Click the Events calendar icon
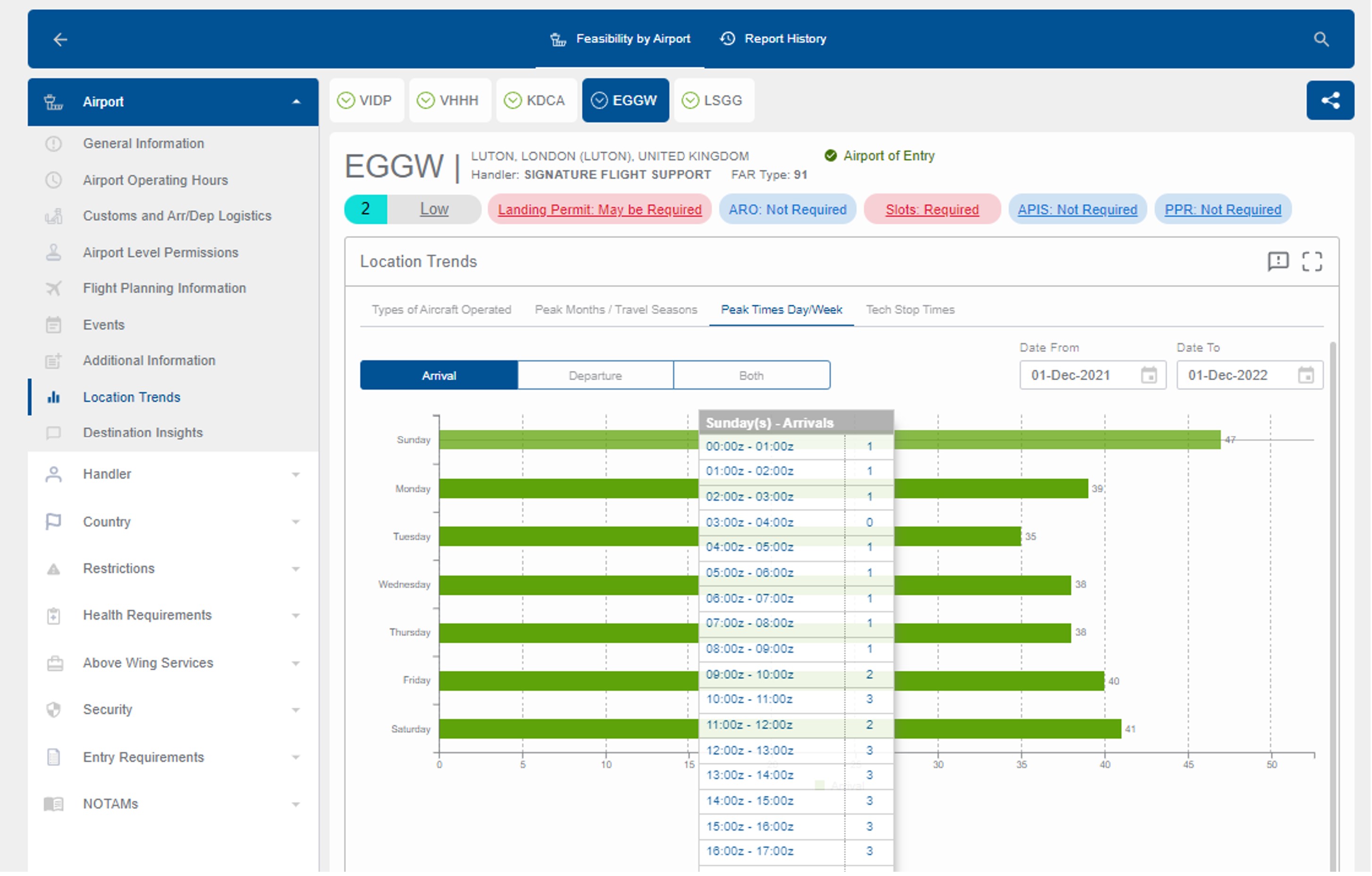The height and width of the screenshot is (876, 1372). tap(53, 325)
